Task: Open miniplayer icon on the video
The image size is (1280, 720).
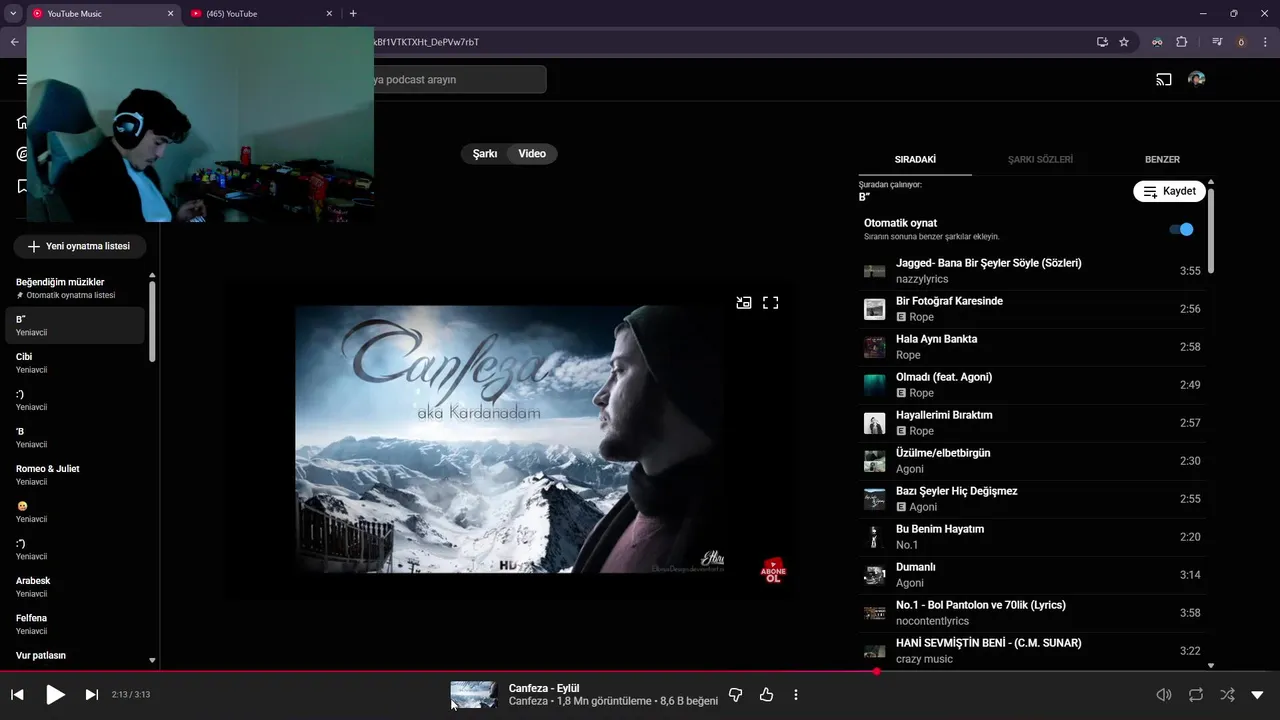Action: coord(744,302)
